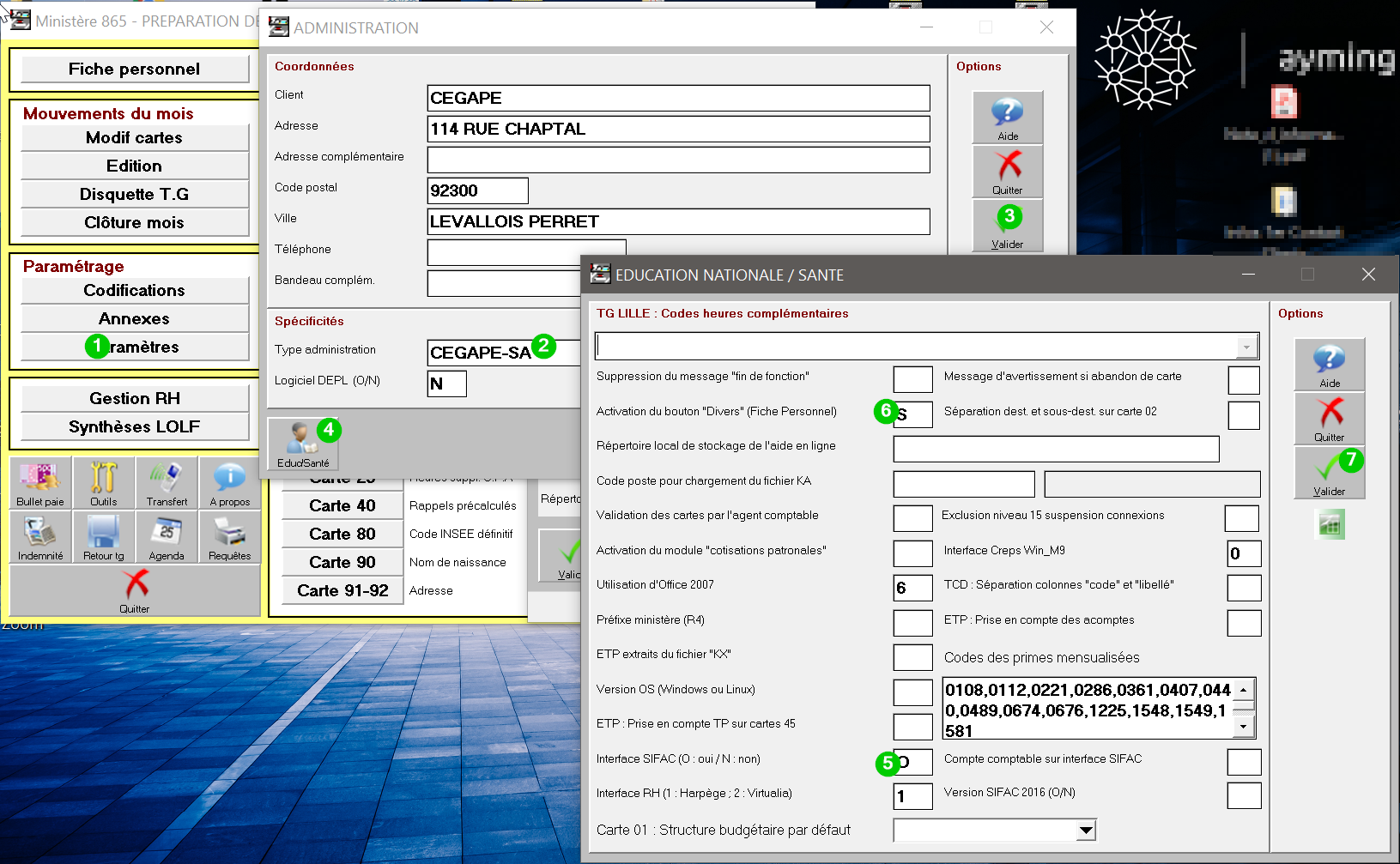Click the green spreadsheet icon under Valider

pyautogui.click(x=1330, y=524)
